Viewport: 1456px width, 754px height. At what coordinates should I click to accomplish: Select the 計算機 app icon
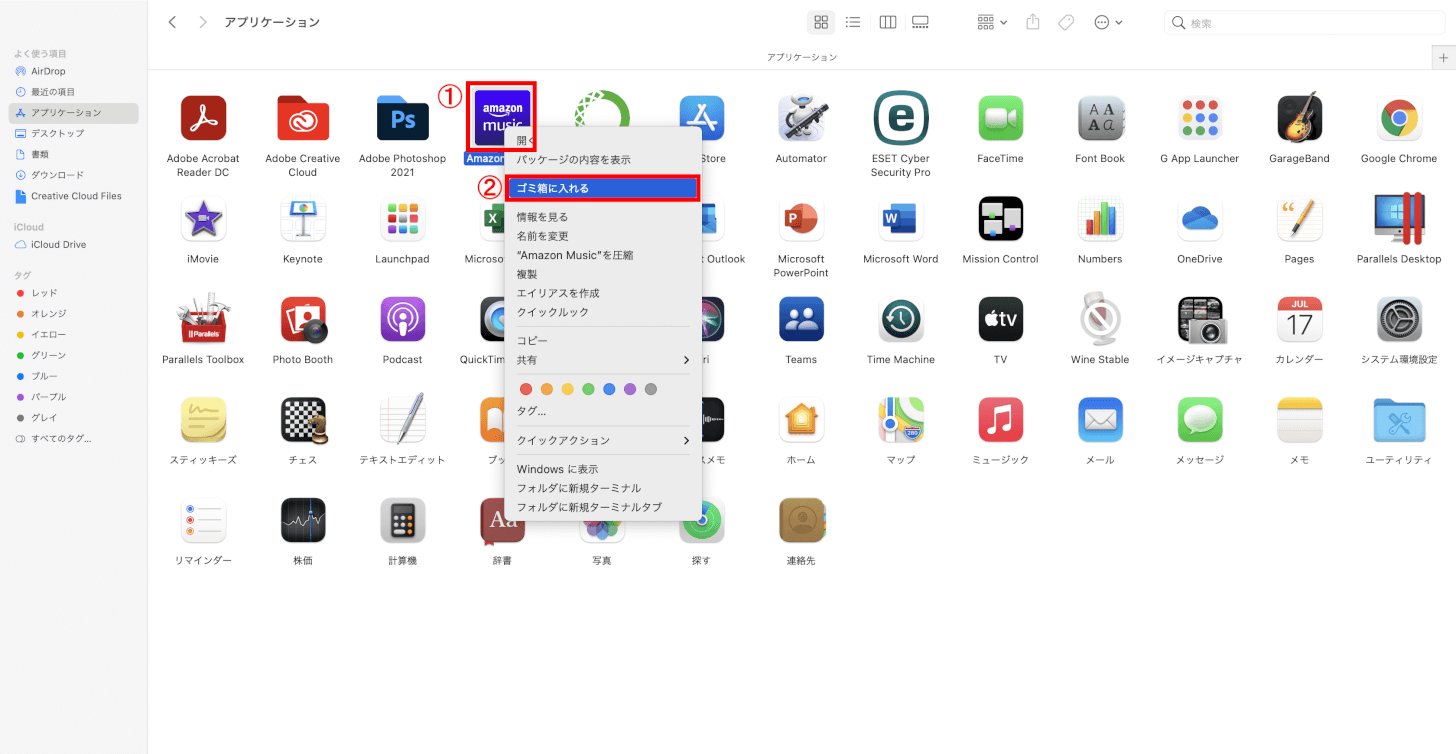click(403, 520)
